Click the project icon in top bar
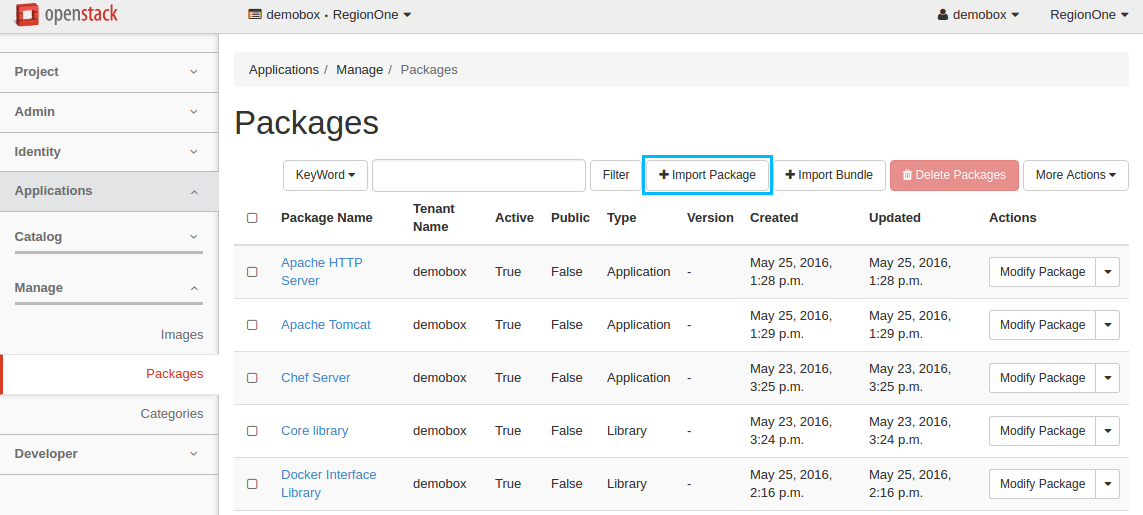Screen dimensions: 1143x515 coord(255,15)
